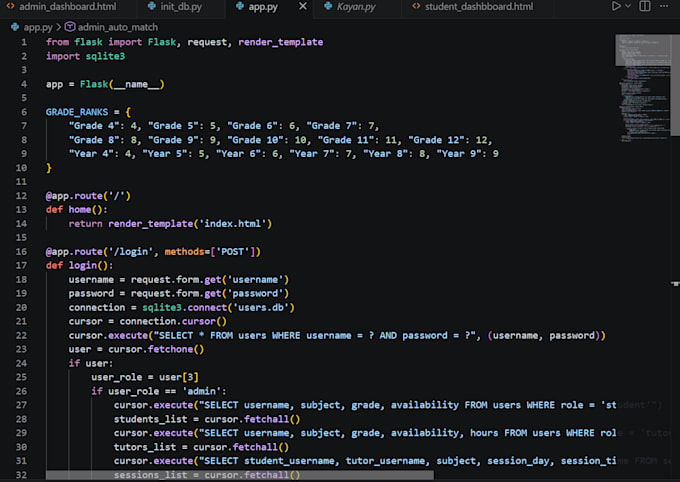Click line number 24 in the gutter
The image size is (680, 482).
(x=21, y=363)
